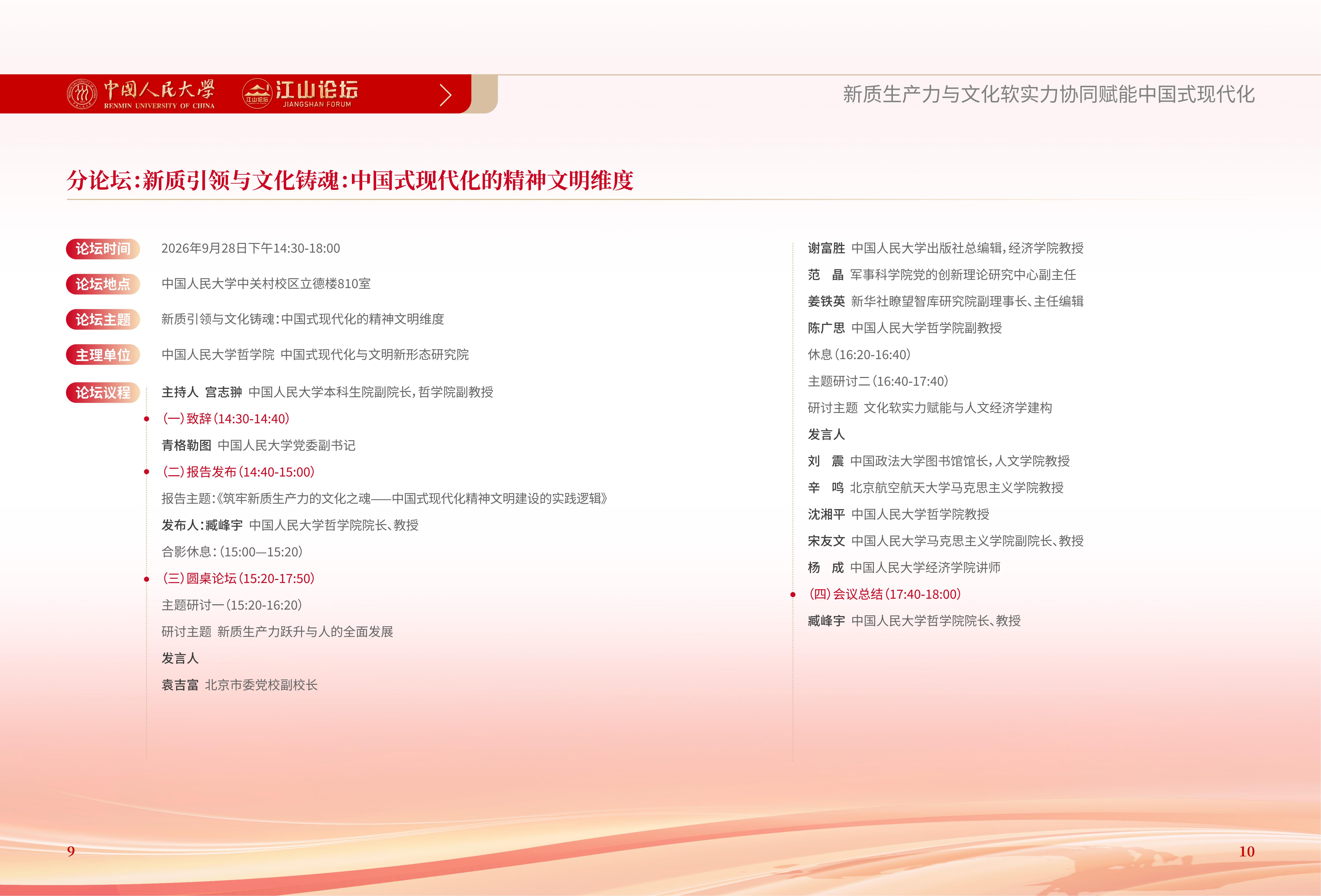Image resolution: width=1321 pixels, height=896 pixels.
Task: Select the 论坛地点 label badge
Action: [103, 284]
